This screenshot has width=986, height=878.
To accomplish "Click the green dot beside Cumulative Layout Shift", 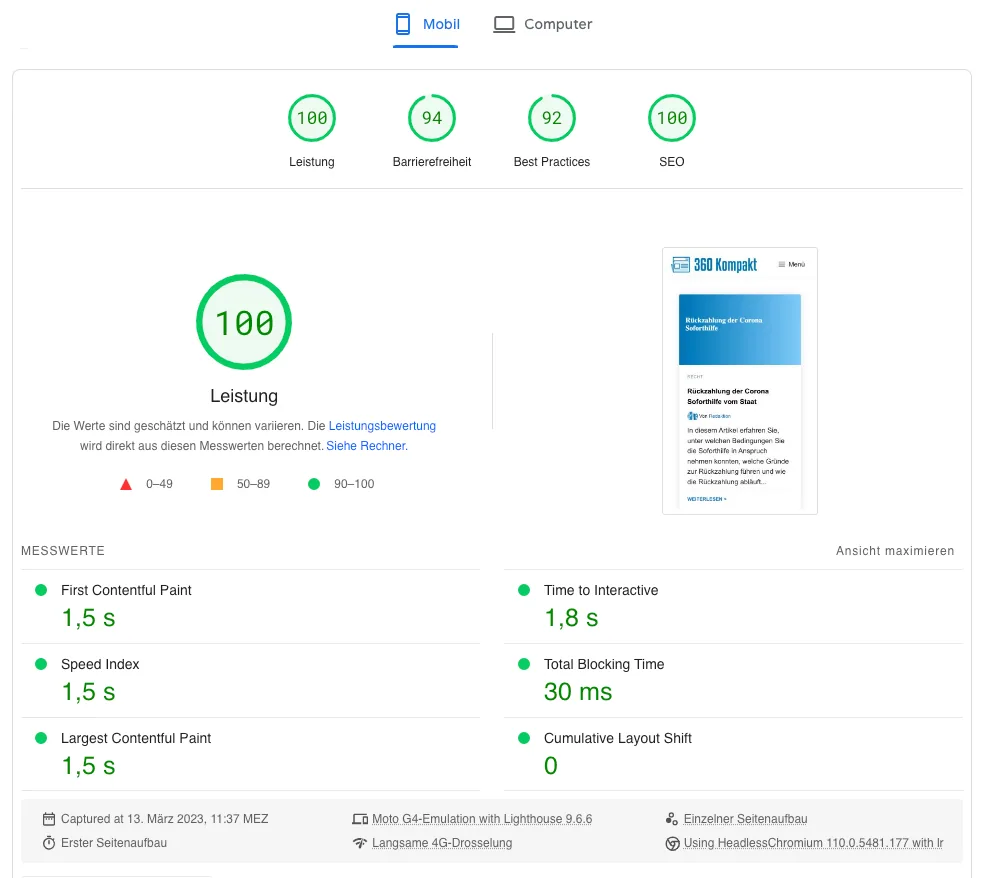I will coord(524,738).
